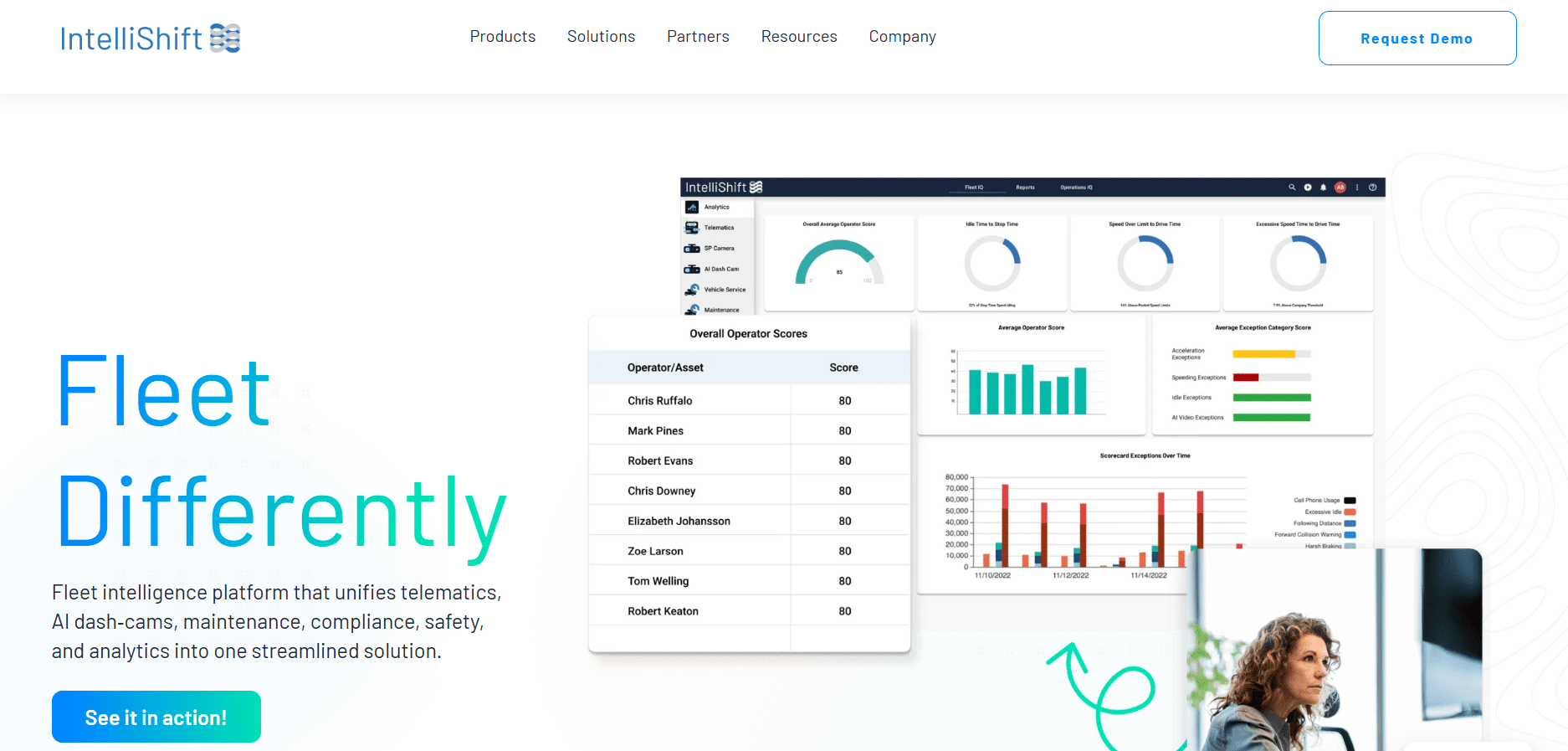The height and width of the screenshot is (751, 1568).
Task: Click the play icon in dashboard top bar
Action: click(1308, 188)
